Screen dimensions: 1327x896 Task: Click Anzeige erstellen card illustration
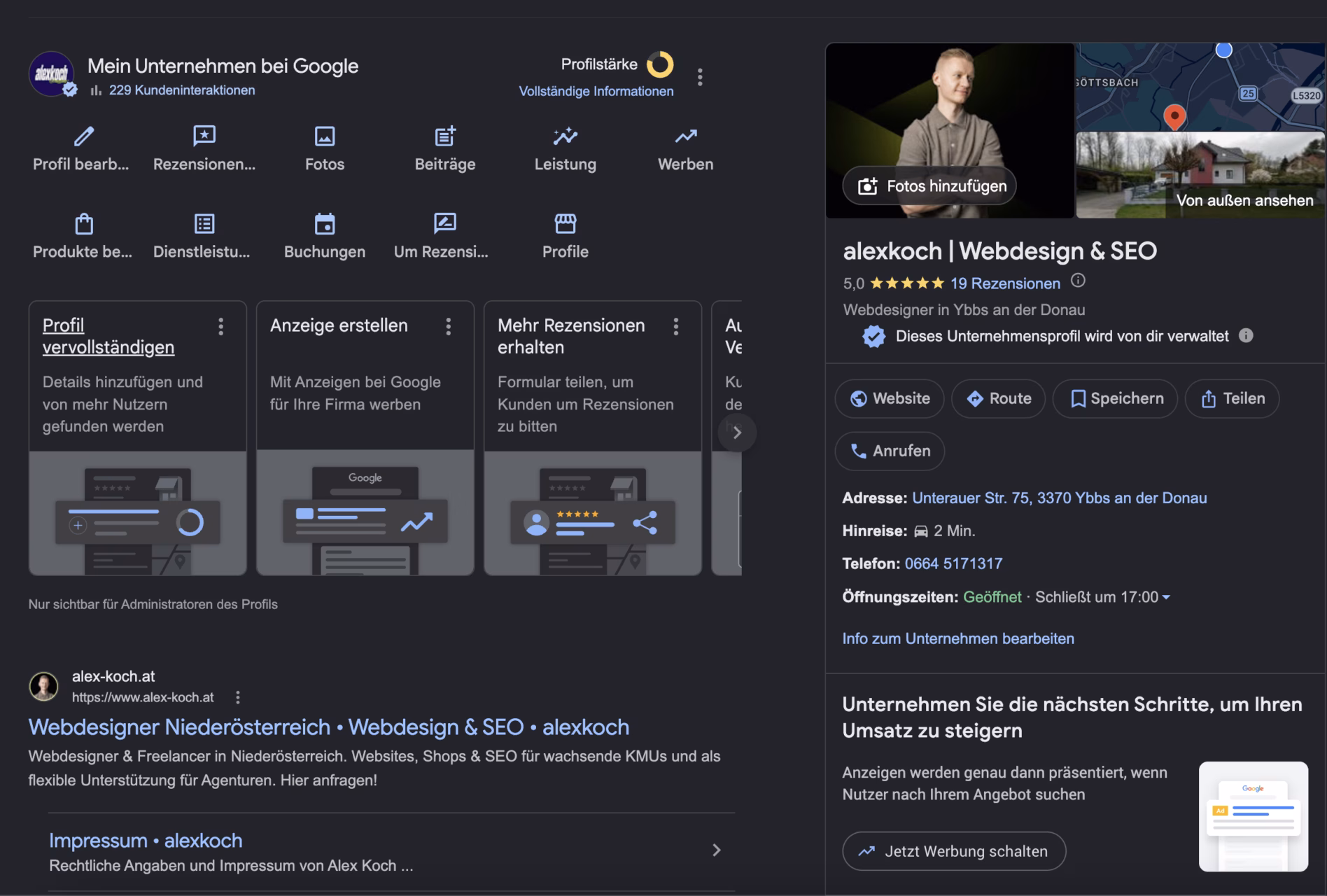365,513
